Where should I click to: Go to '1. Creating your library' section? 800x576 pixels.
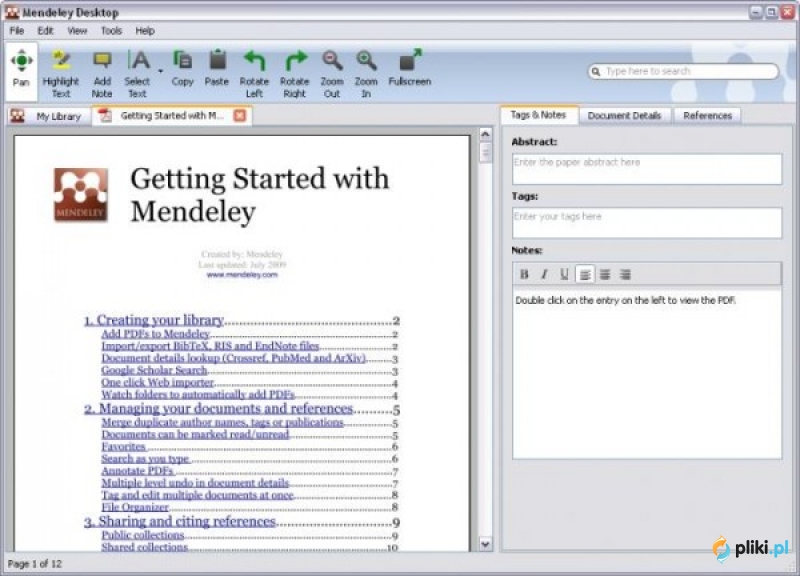(x=154, y=320)
